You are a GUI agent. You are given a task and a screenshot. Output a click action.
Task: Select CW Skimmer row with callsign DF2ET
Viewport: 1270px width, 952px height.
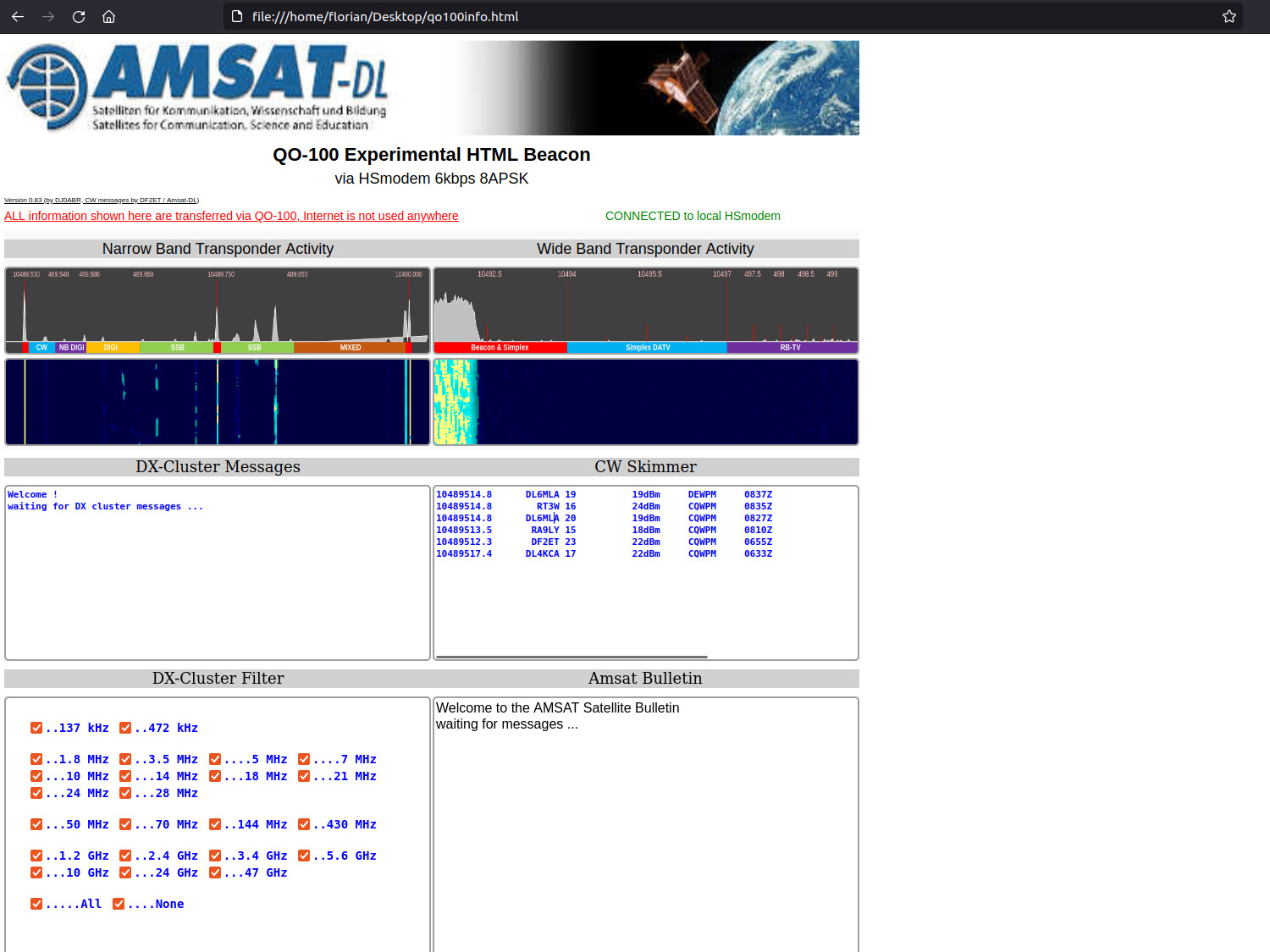coord(604,542)
